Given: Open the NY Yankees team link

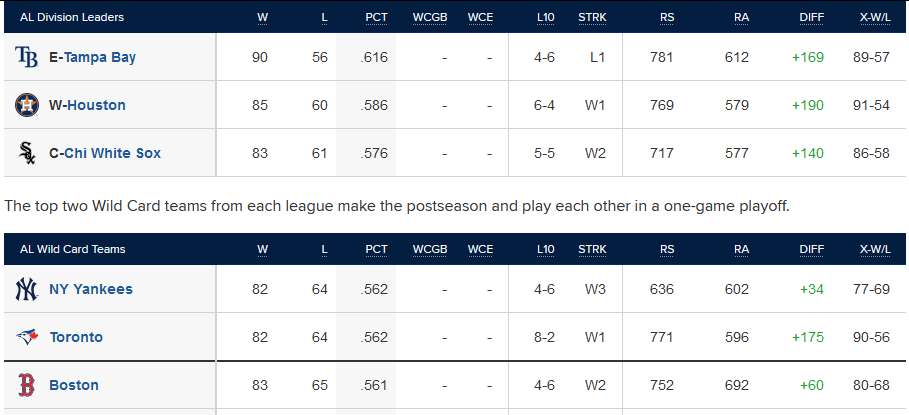Looking at the screenshot, I should point(91,289).
